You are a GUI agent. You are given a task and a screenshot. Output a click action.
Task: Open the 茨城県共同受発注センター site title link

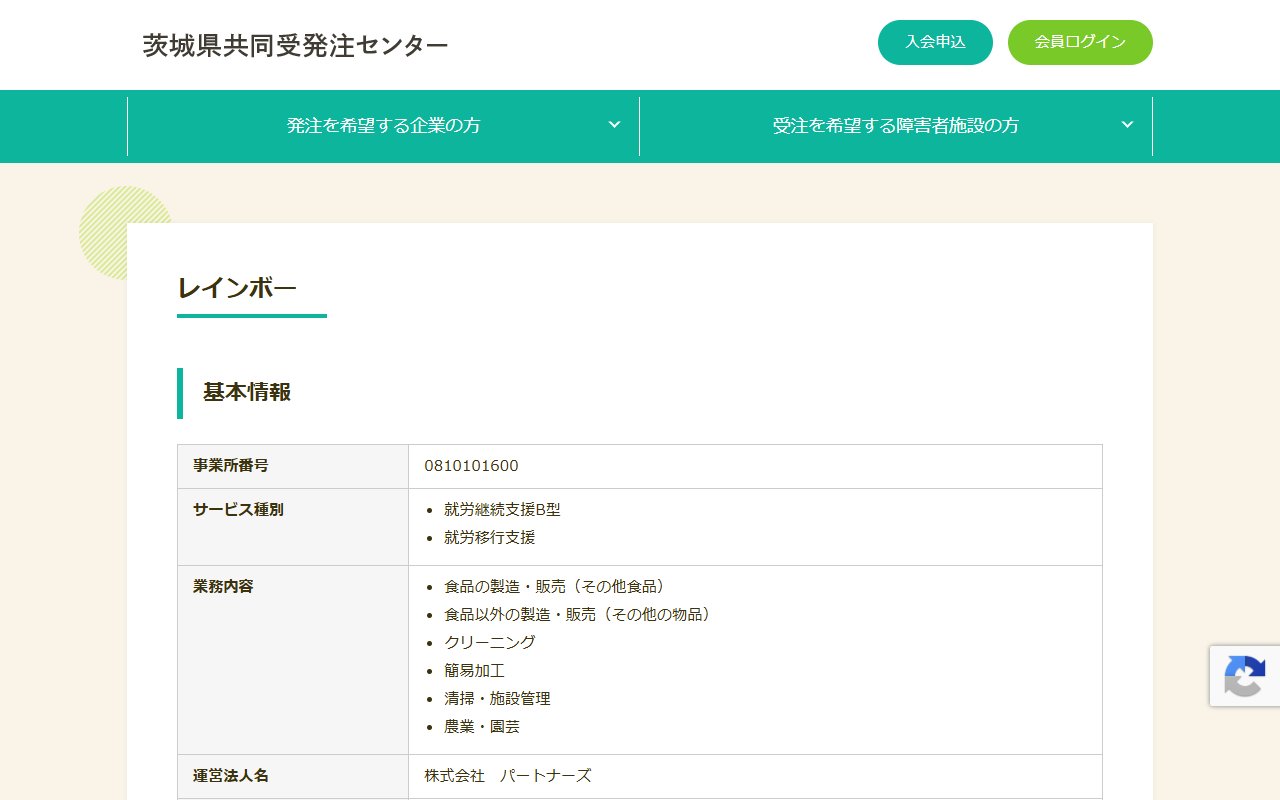[x=295, y=45]
